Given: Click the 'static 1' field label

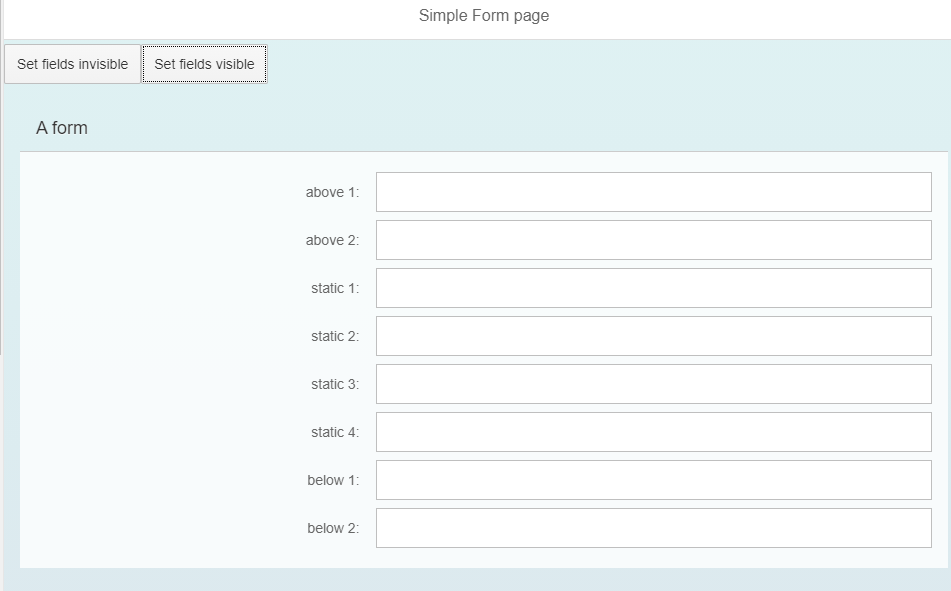Looking at the screenshot, I should (334, 288).
